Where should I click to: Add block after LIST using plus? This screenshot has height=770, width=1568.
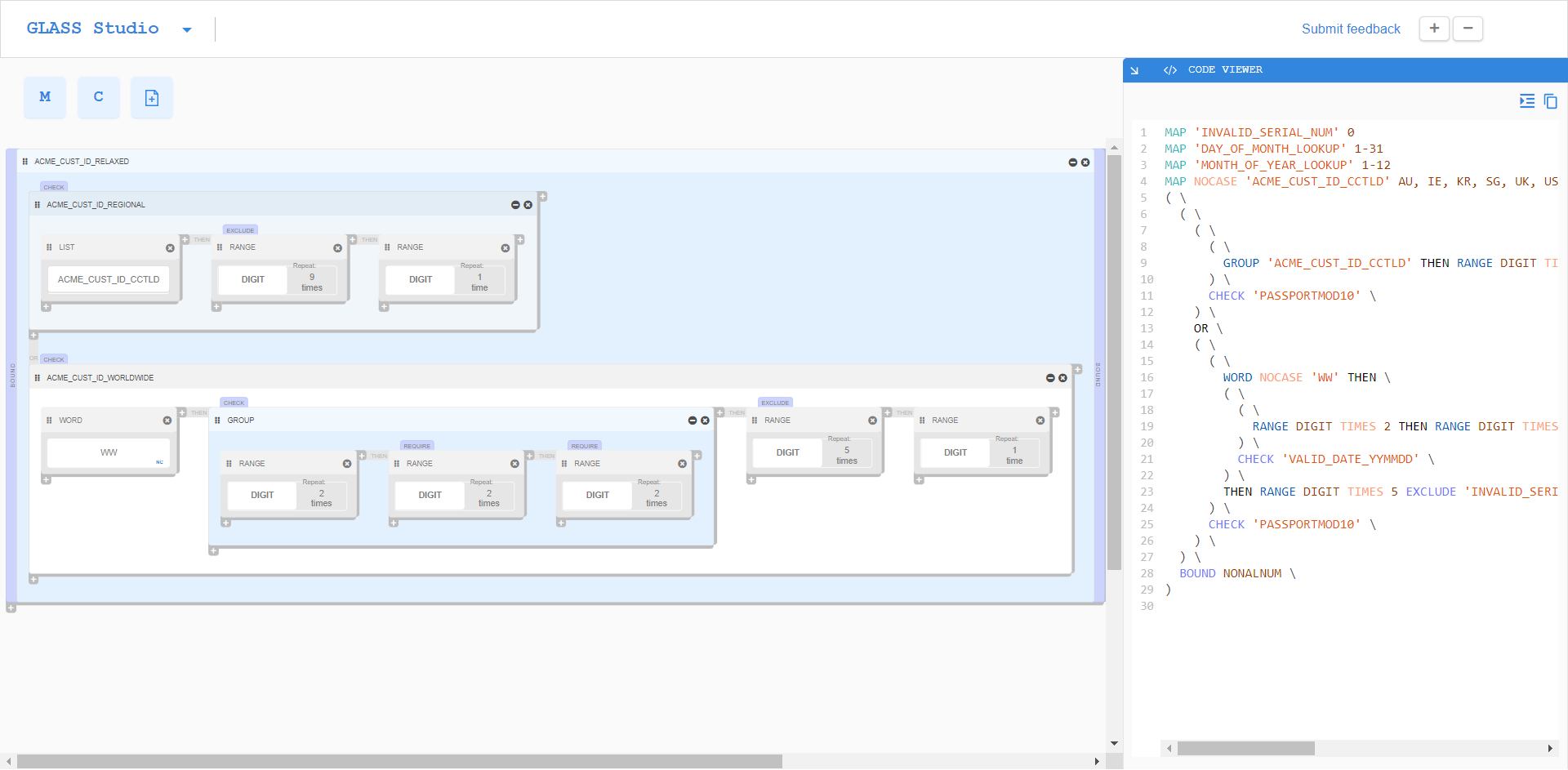click(185, 240)
